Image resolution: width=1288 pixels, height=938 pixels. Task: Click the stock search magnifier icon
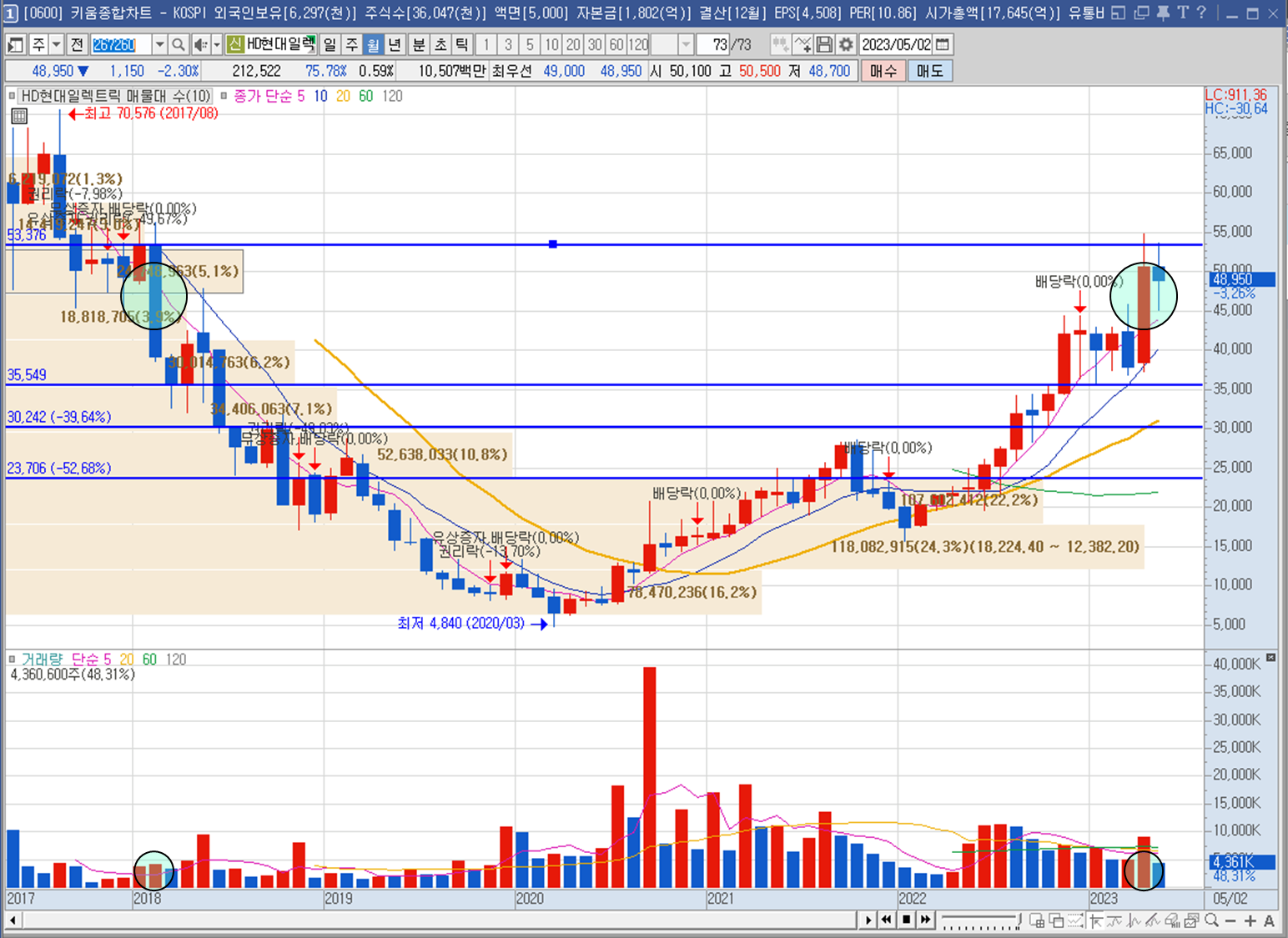(x=179, y=45)
